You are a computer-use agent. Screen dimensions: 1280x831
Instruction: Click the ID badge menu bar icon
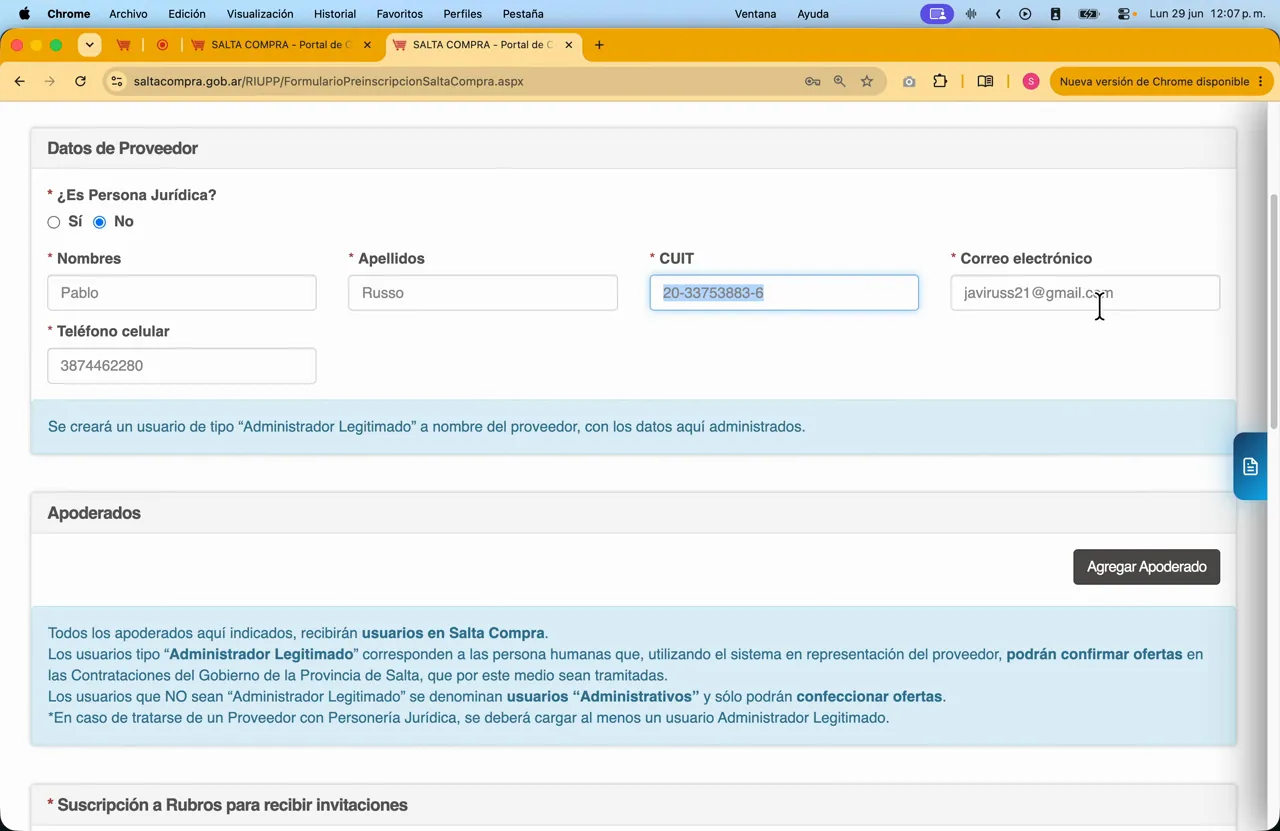pos(1055,14)
